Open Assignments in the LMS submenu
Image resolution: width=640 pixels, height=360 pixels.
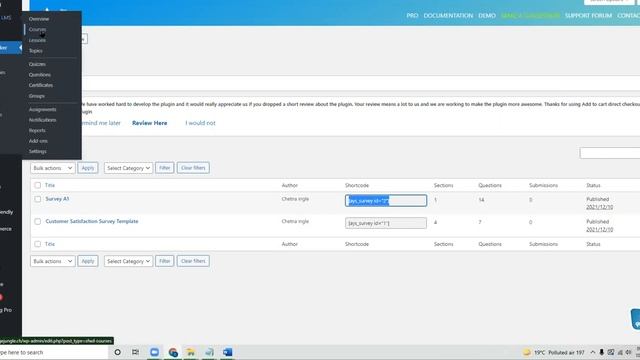42,109
